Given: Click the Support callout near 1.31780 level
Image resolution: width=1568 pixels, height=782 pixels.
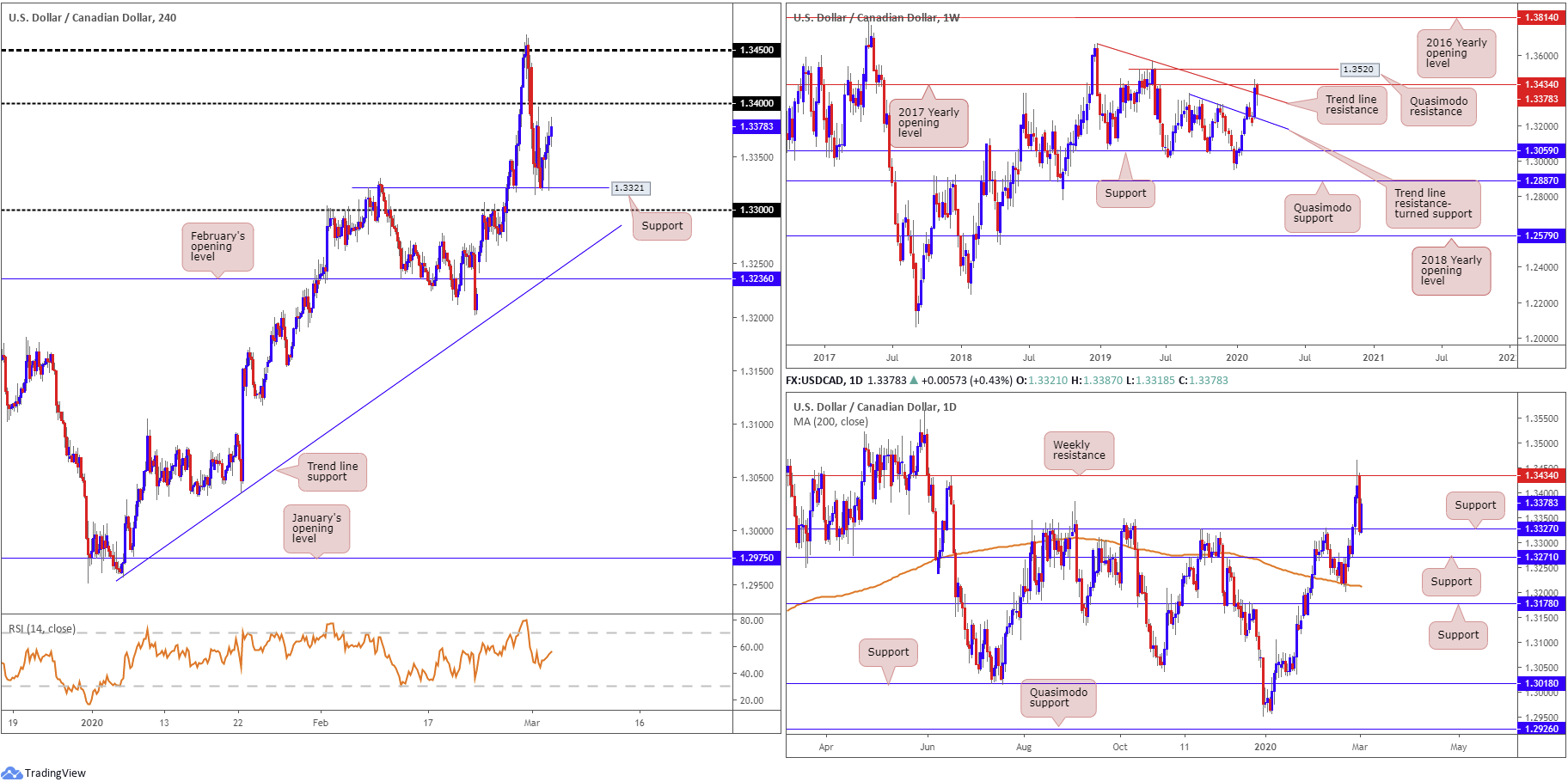Looking at the screenshot, I should [x=1458, y=635].
